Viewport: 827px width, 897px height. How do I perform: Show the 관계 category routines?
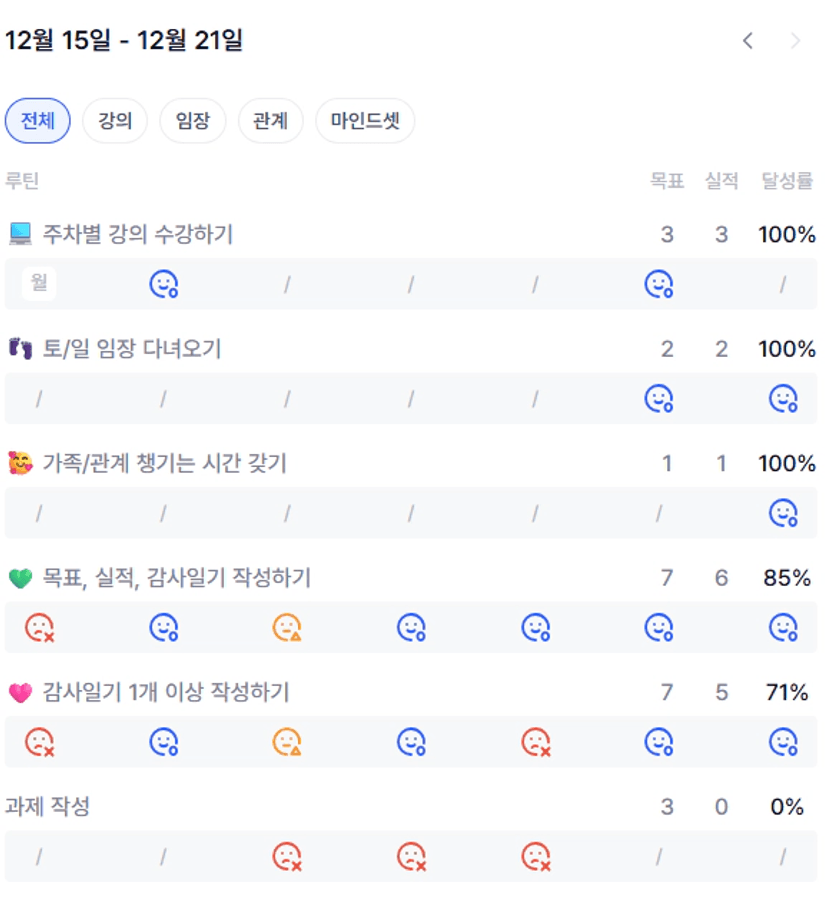270,121
